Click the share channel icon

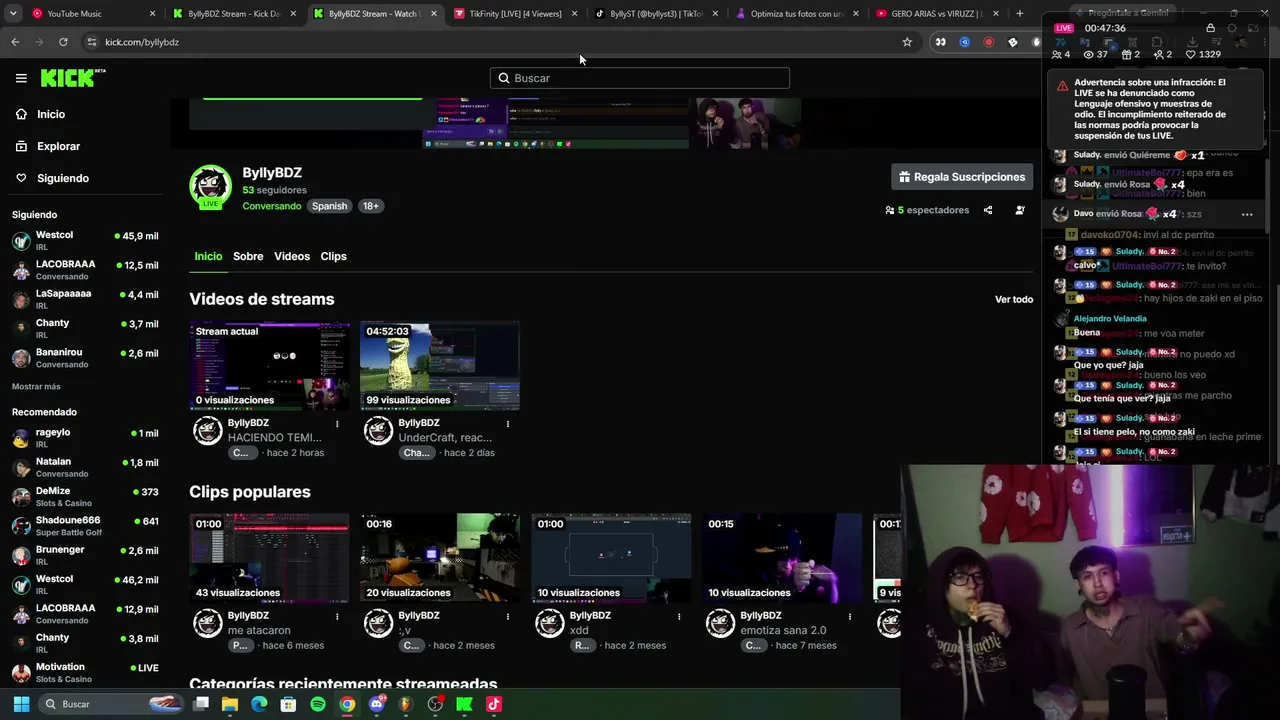point(988,210)
